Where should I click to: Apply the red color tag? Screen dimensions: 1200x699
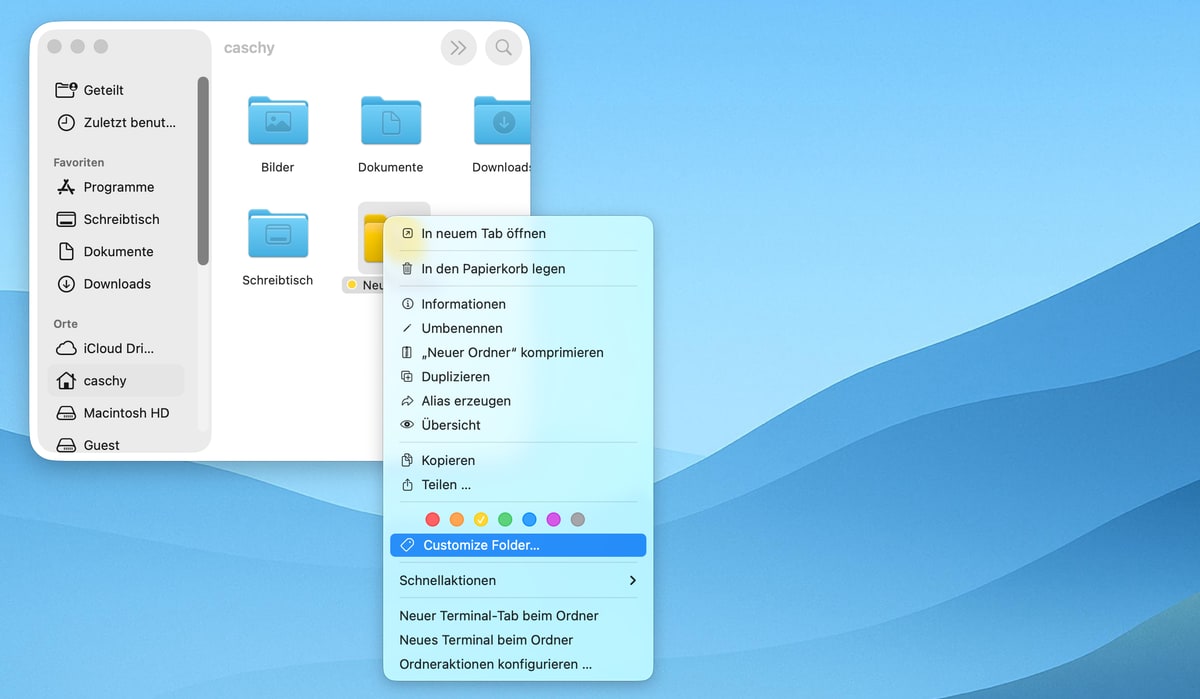[433, 519]
